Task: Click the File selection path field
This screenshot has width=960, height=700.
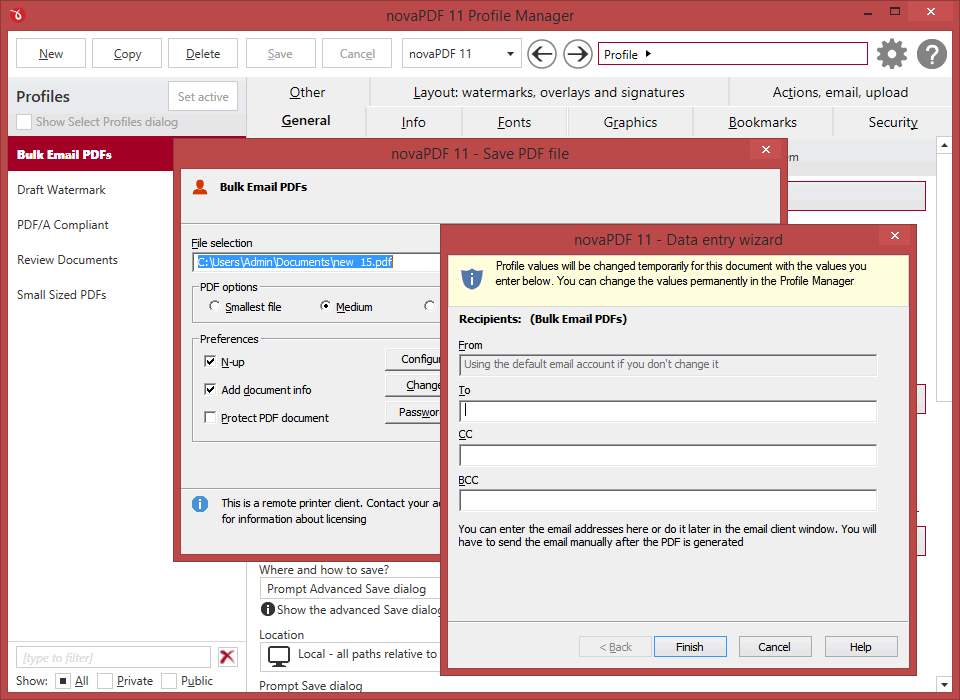Action: 317,262
